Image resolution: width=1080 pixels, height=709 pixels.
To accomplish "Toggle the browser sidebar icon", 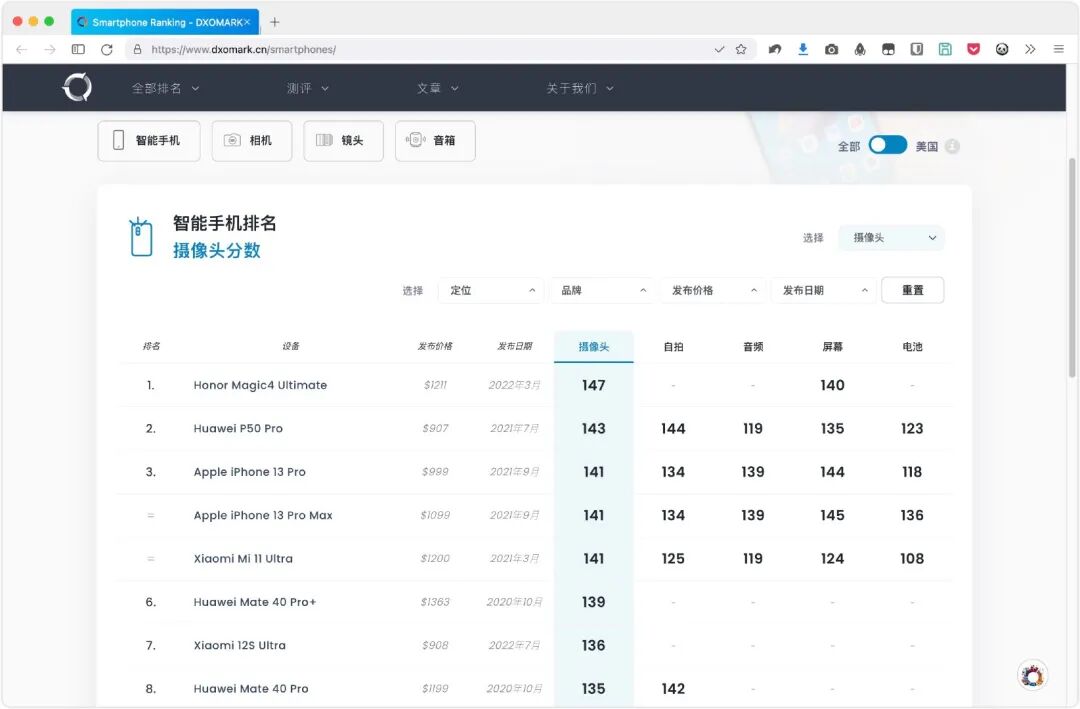I will click(79, 50).
